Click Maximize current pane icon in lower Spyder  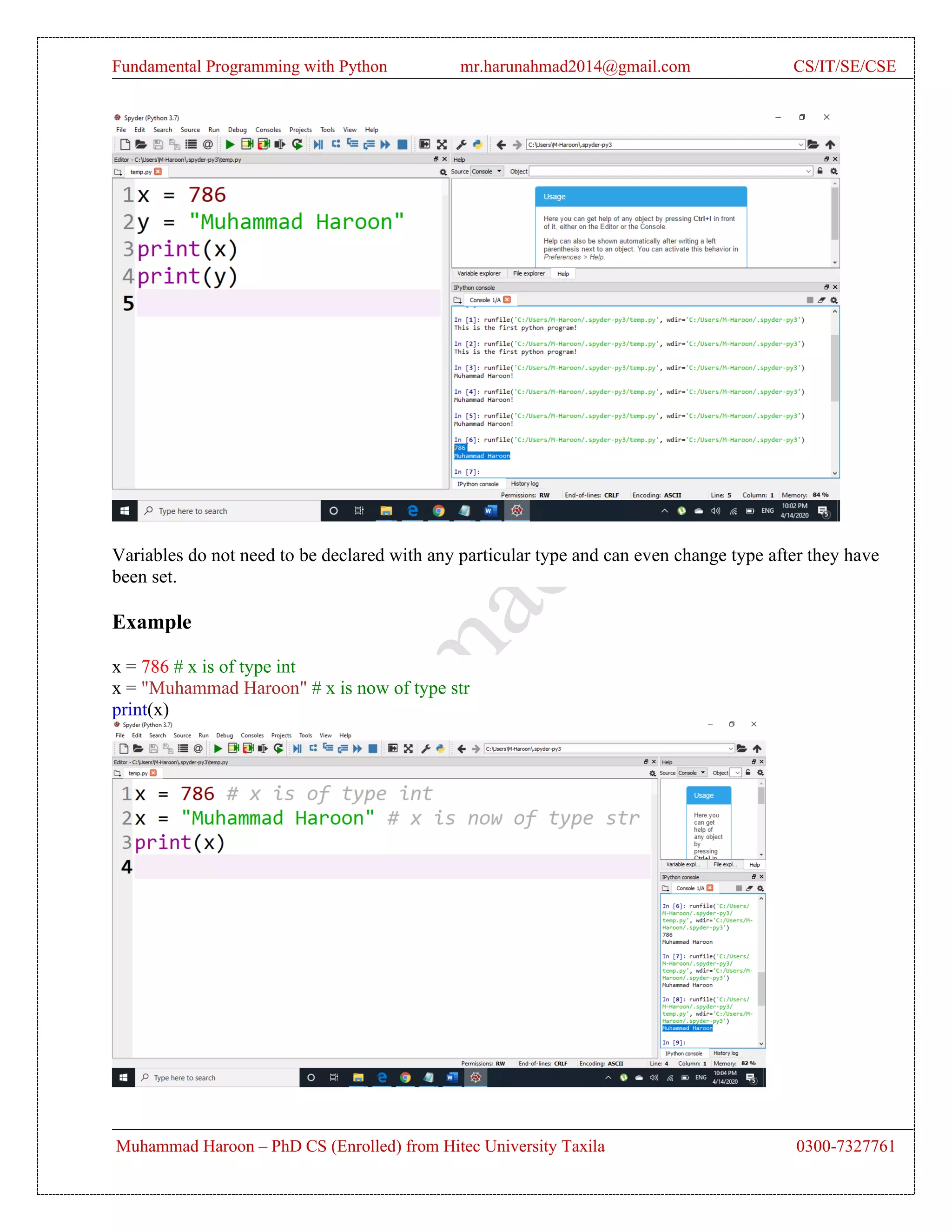[393, 748]
